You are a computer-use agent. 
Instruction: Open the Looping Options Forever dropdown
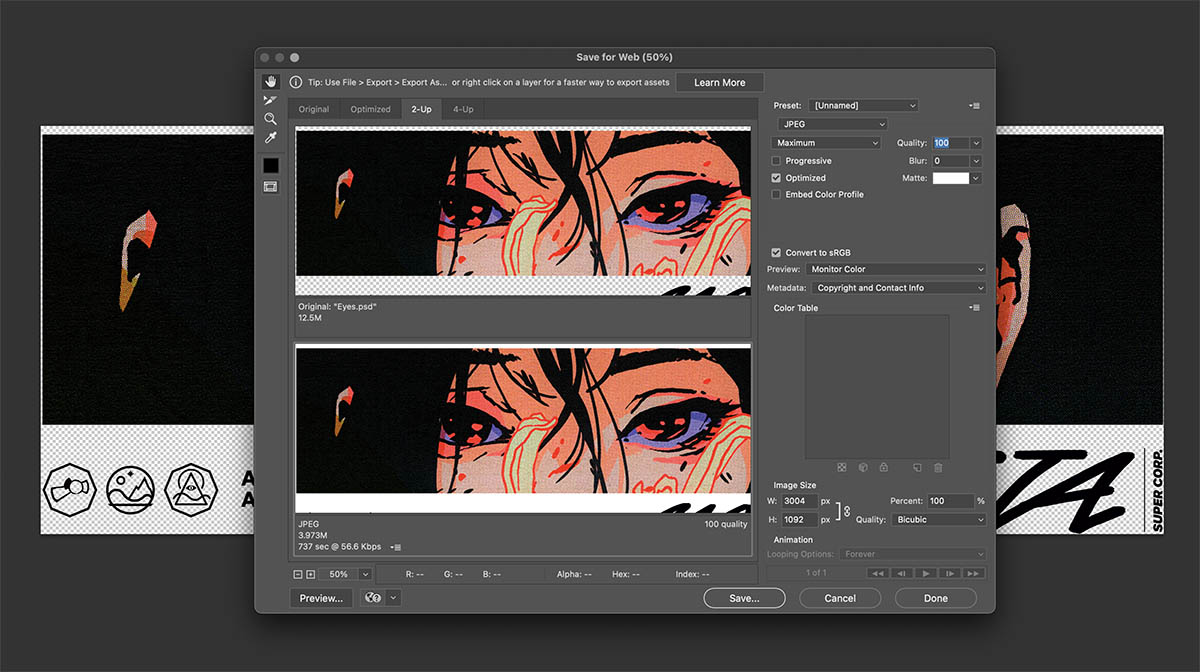912,554
